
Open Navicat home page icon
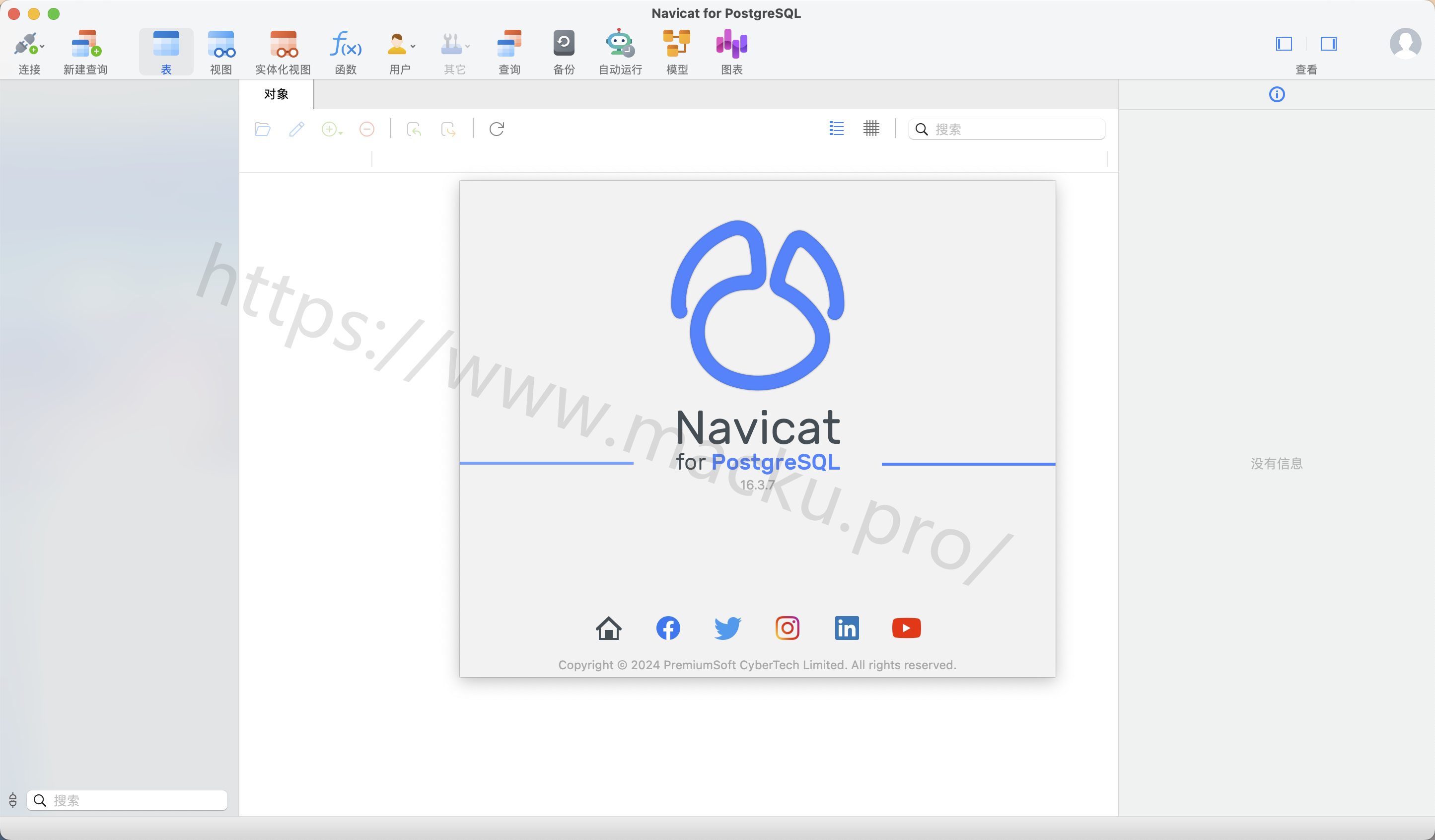coord(608,628)
